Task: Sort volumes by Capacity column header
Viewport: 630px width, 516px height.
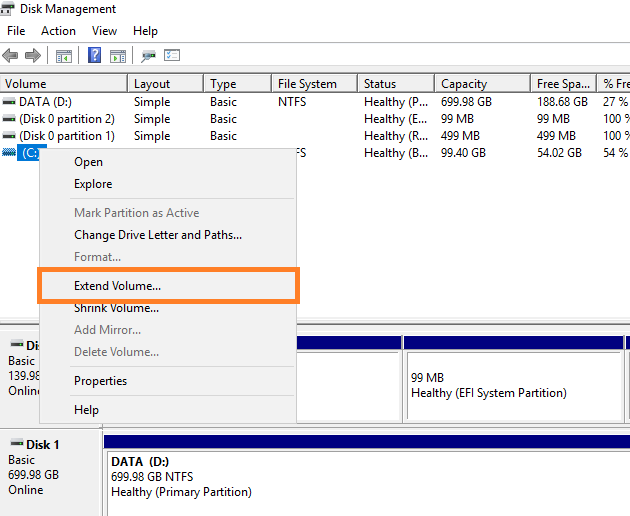Action: [464, 84]
